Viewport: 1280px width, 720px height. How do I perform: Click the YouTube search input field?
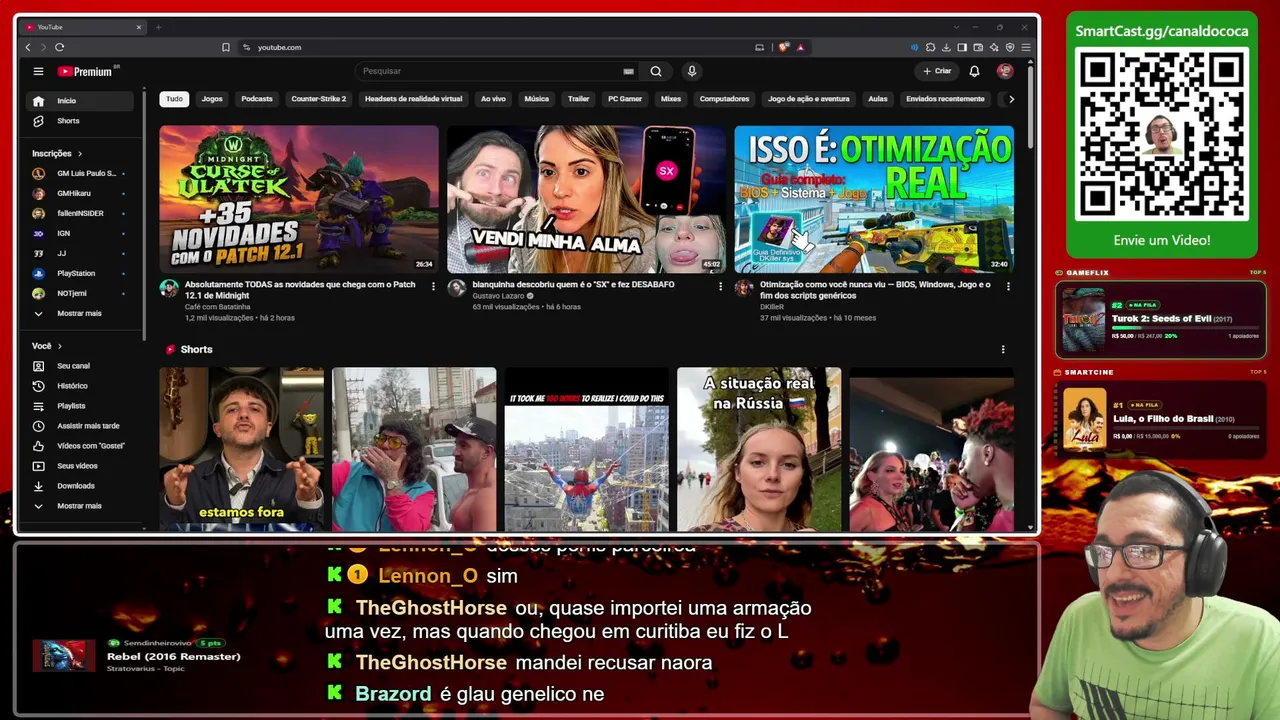[490, 71]
